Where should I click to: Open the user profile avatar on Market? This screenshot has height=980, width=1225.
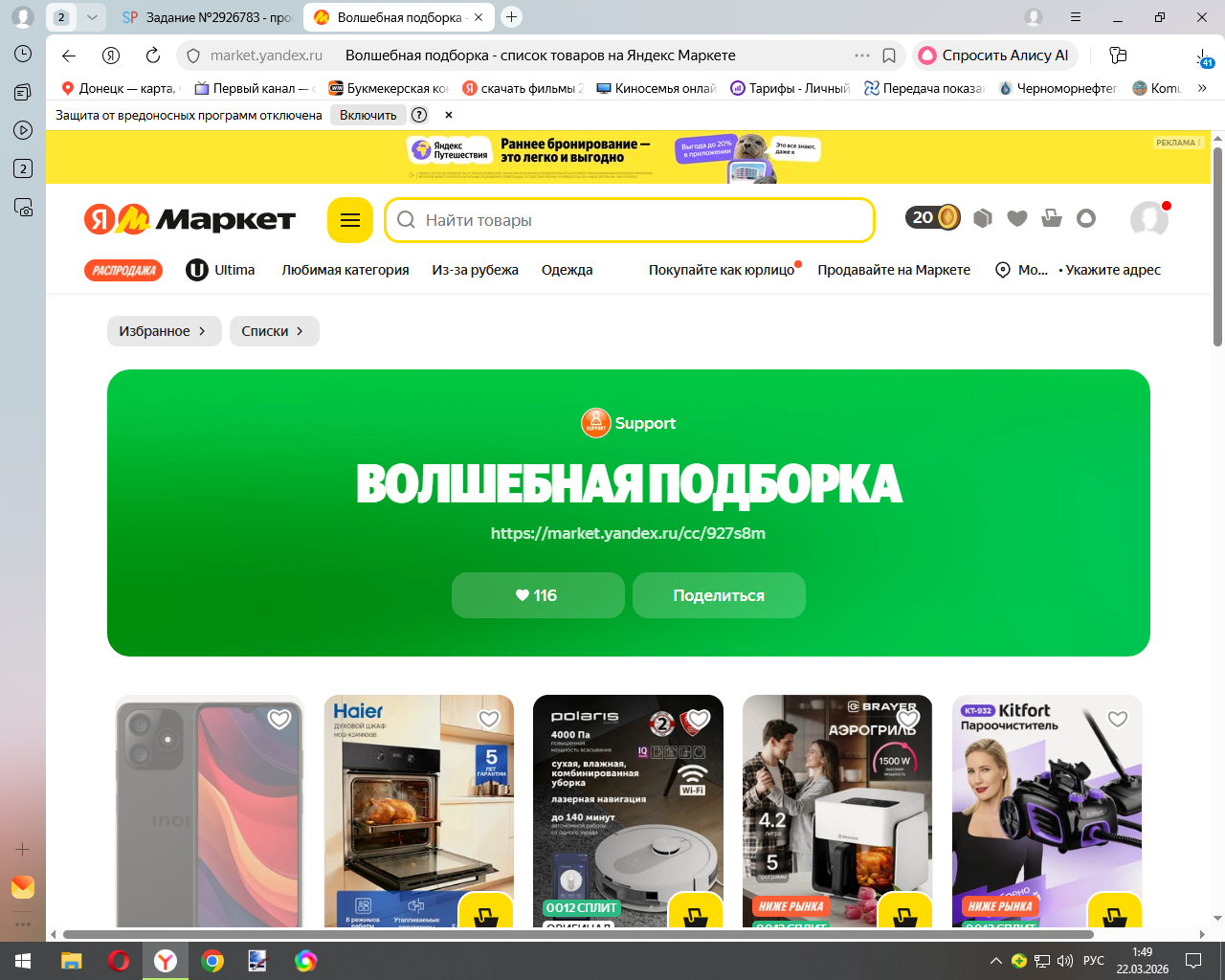(x=1149, y=219)
